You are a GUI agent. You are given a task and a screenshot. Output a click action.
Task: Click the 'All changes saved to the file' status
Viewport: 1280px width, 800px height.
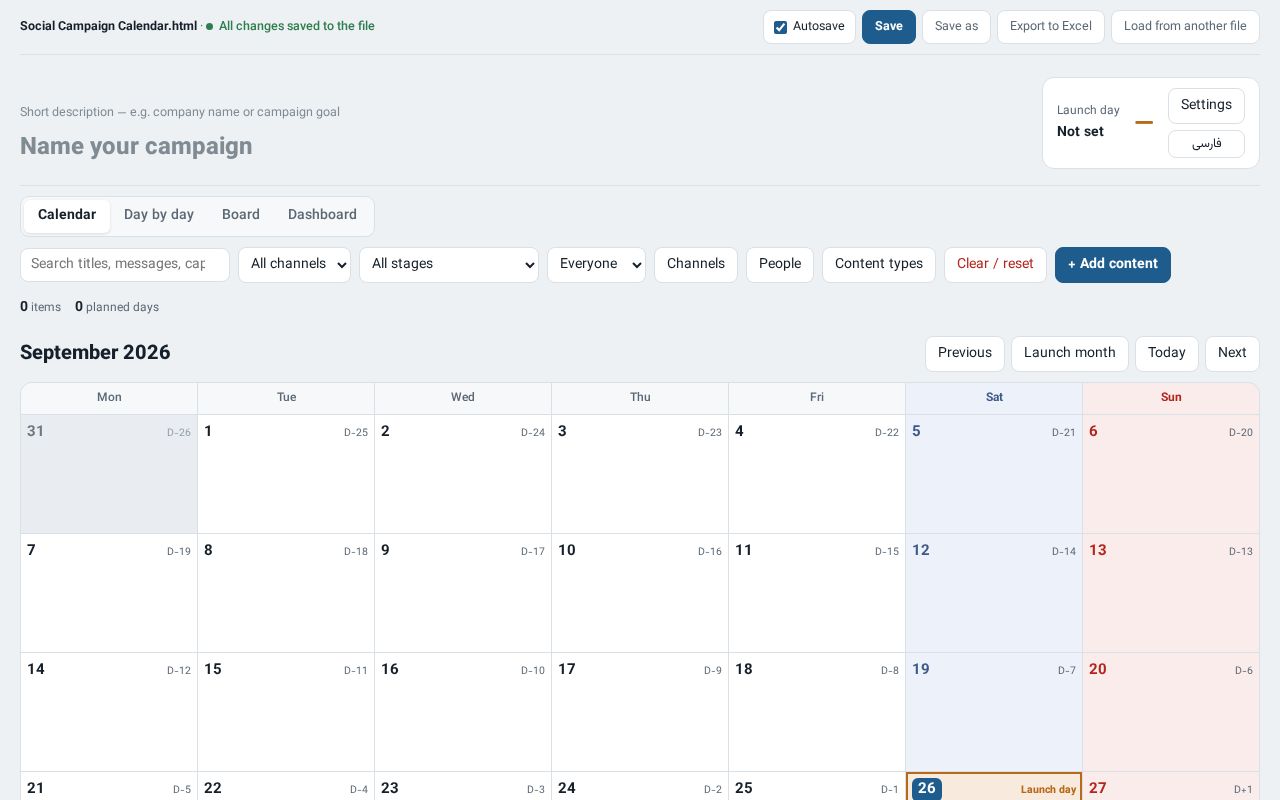[297, 26]
